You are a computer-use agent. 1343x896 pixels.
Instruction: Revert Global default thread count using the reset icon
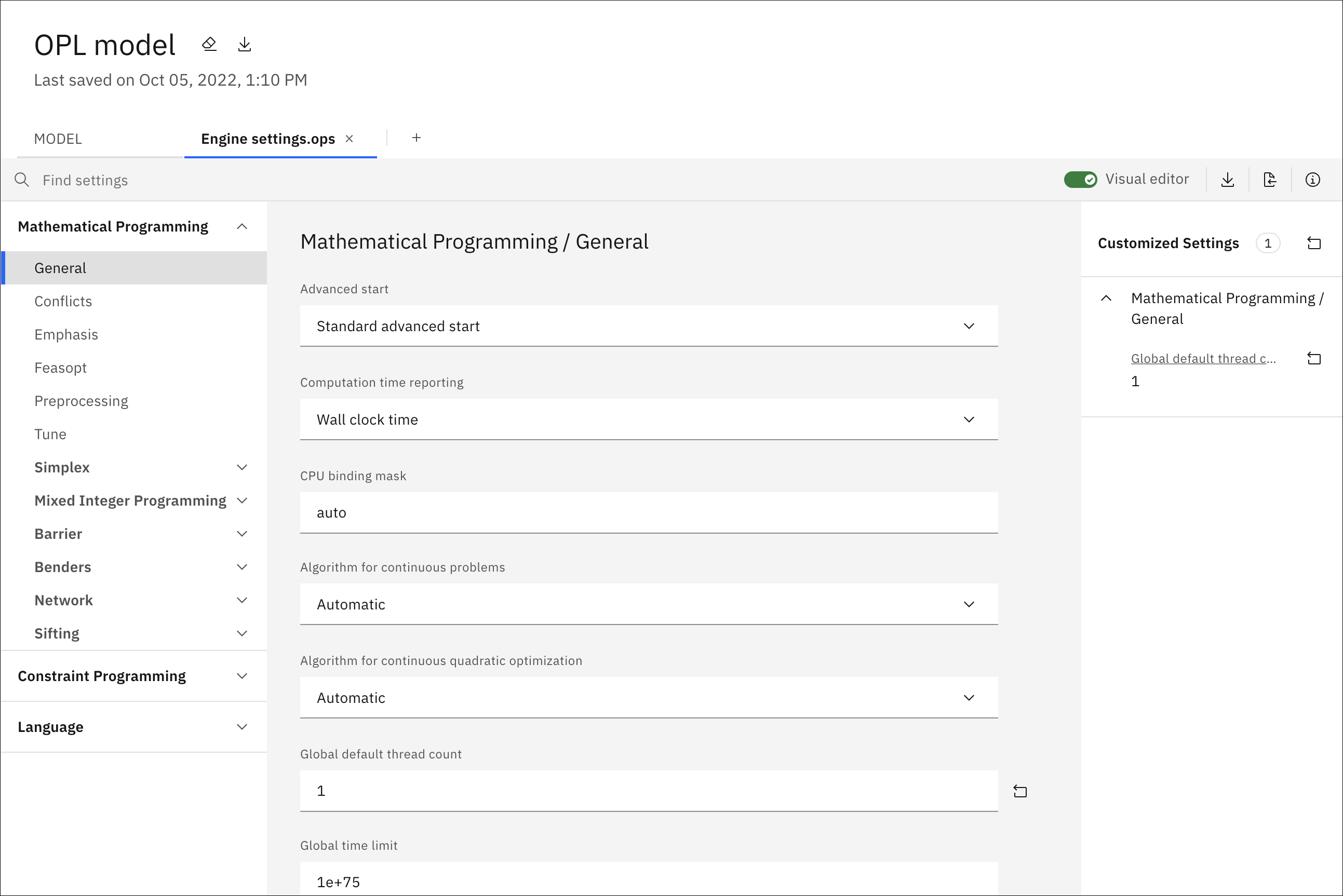[x=1021, y=792]
